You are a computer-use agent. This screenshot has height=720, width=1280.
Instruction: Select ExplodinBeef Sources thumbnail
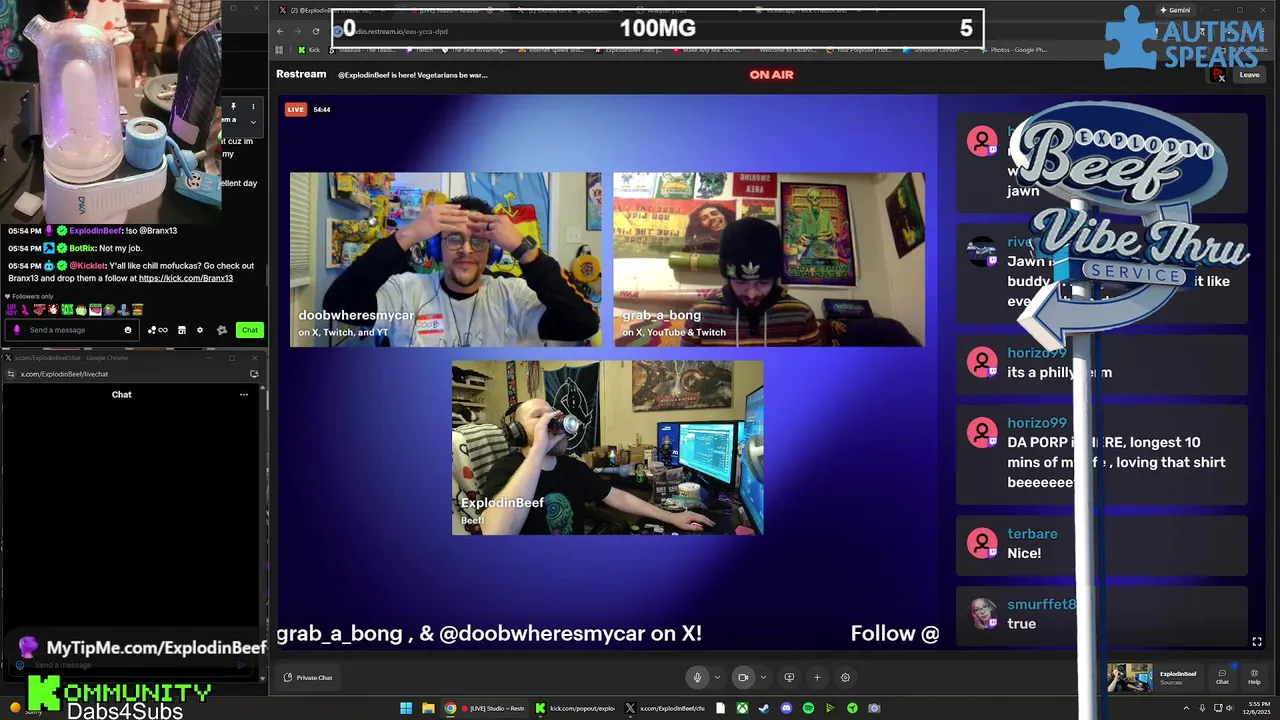[x=1129, y=677]
